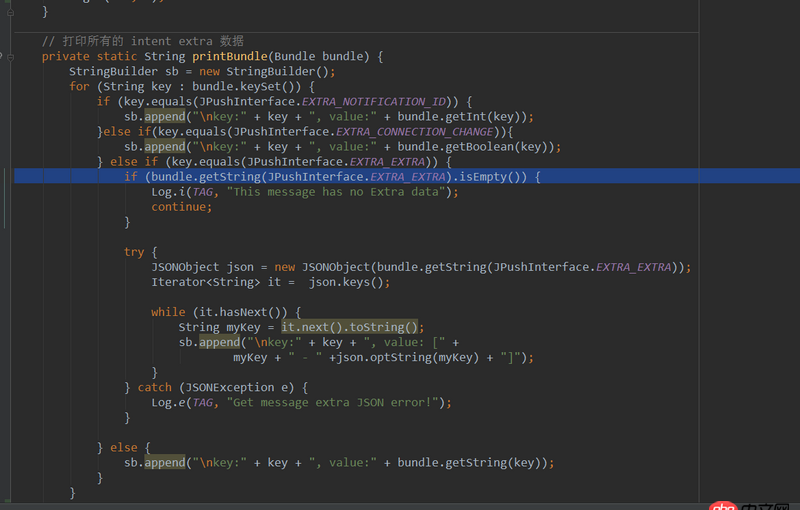Click the continue keyword

(x=181, y=207)
